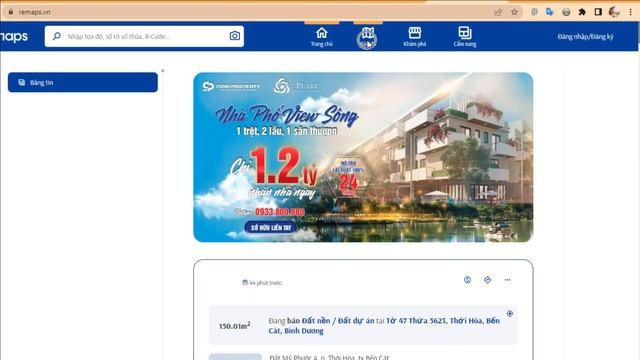The image size is (640, 360).
Task: Open the Nhà Phố View Sông banner
Action: [363, 157]
